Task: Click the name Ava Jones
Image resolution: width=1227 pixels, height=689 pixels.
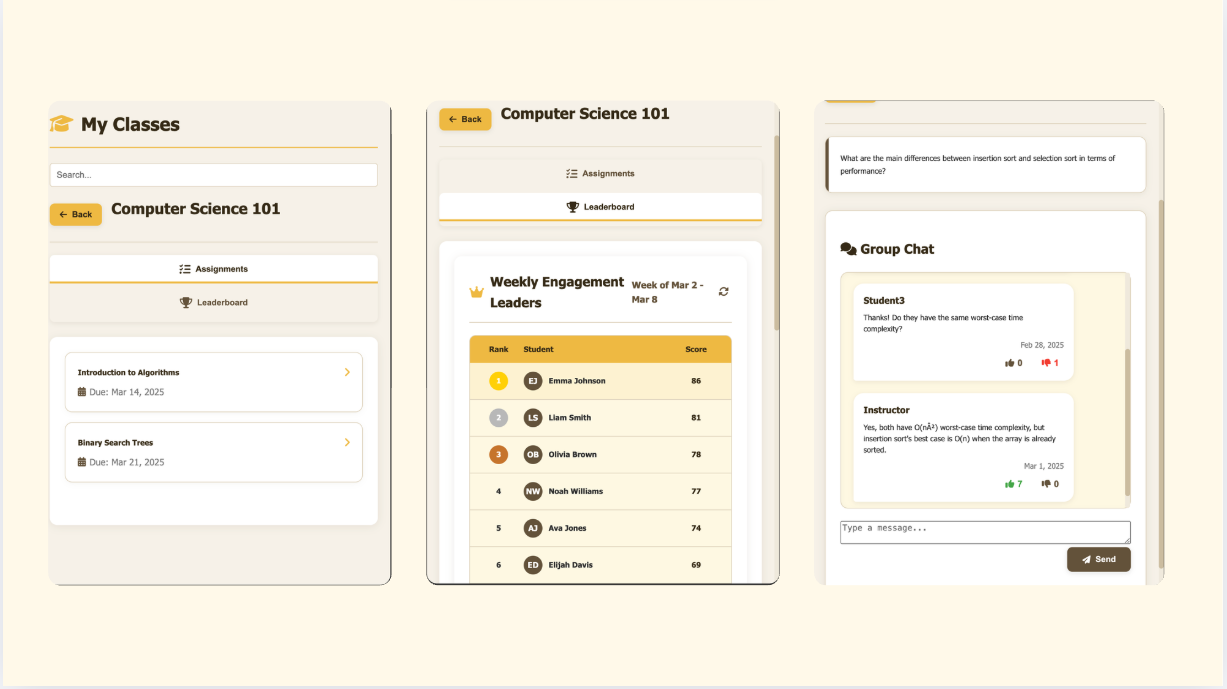Action: (x=568, y=528)
